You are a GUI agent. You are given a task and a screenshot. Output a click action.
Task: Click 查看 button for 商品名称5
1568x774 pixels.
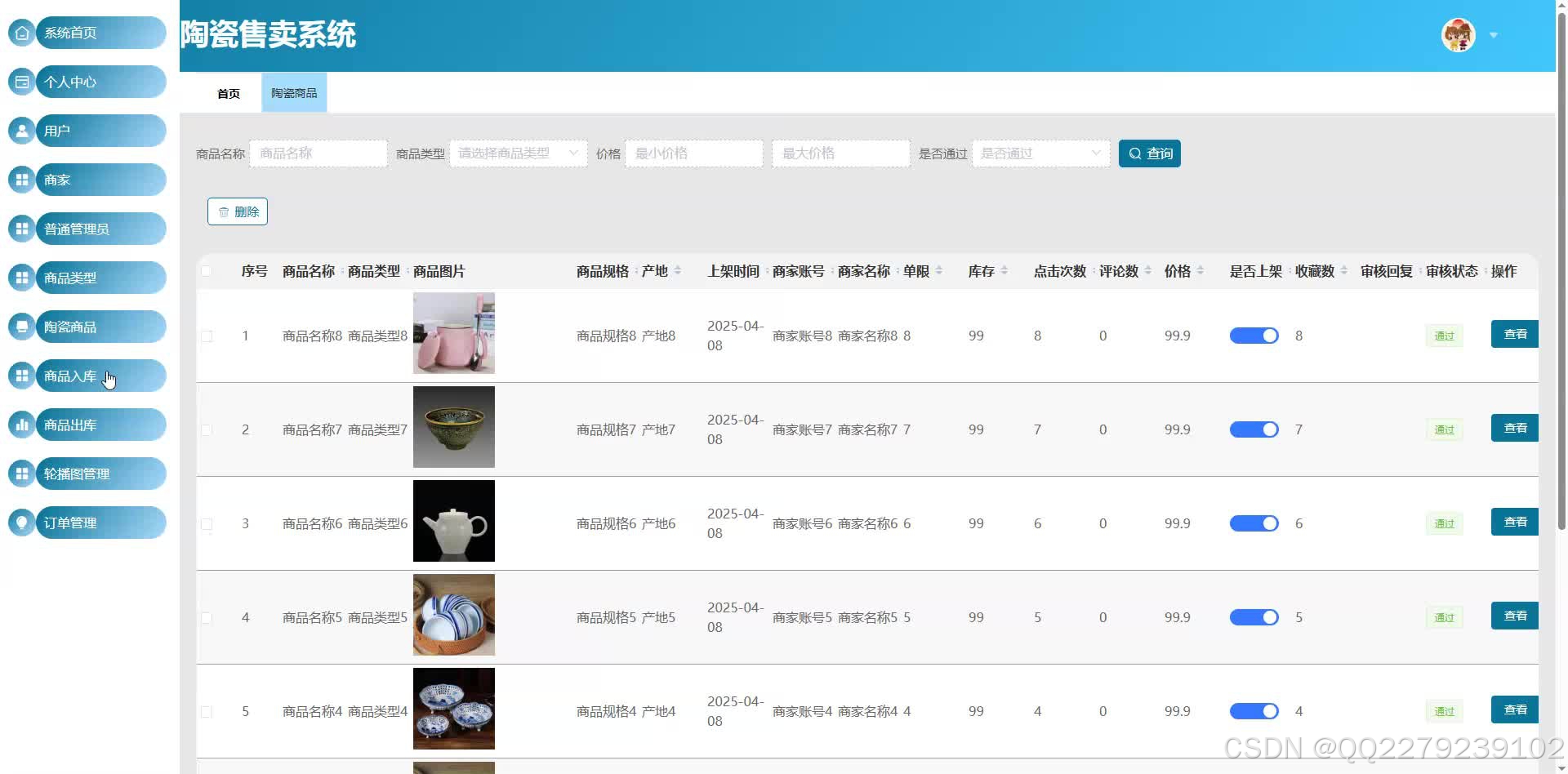pos(1515,616)
